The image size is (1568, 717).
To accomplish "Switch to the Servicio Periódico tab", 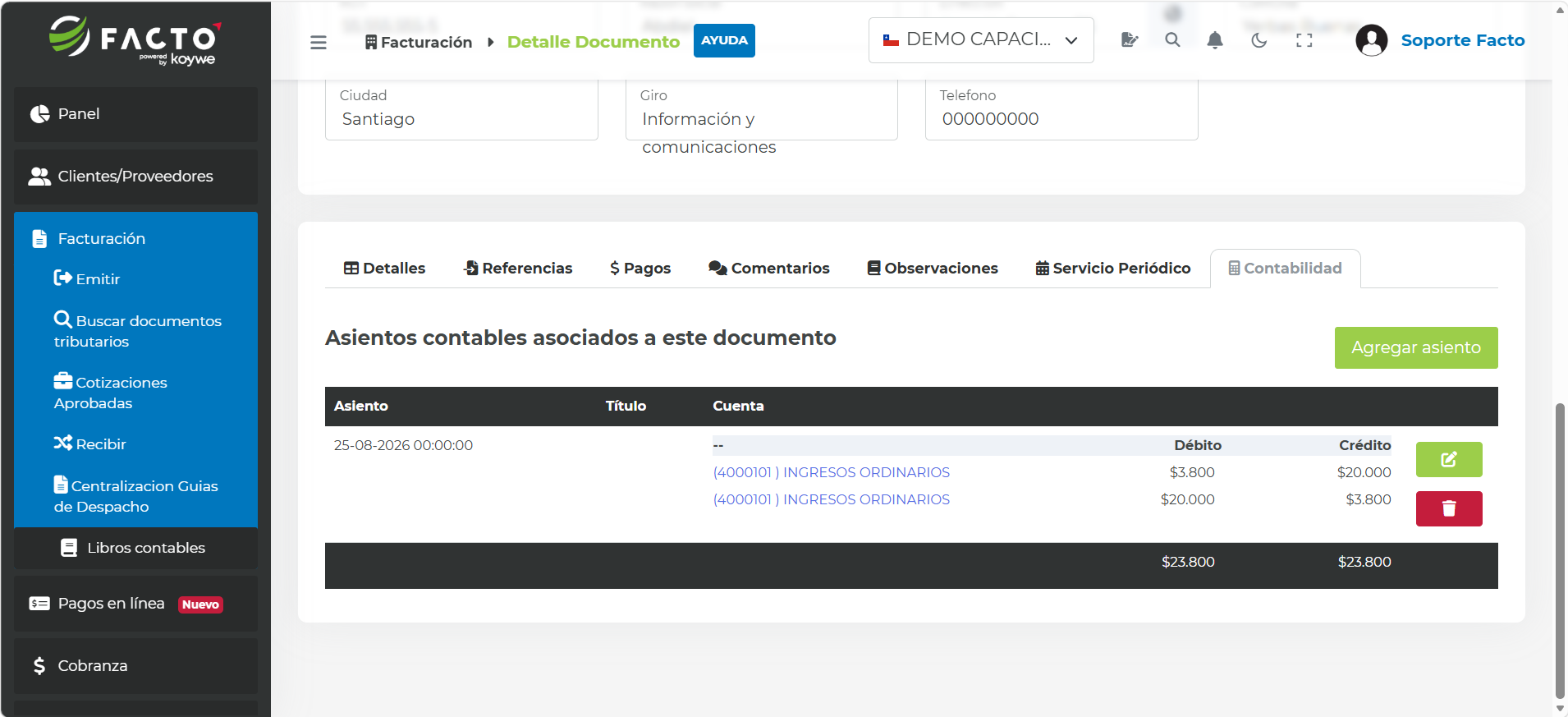I will 1113,269.
